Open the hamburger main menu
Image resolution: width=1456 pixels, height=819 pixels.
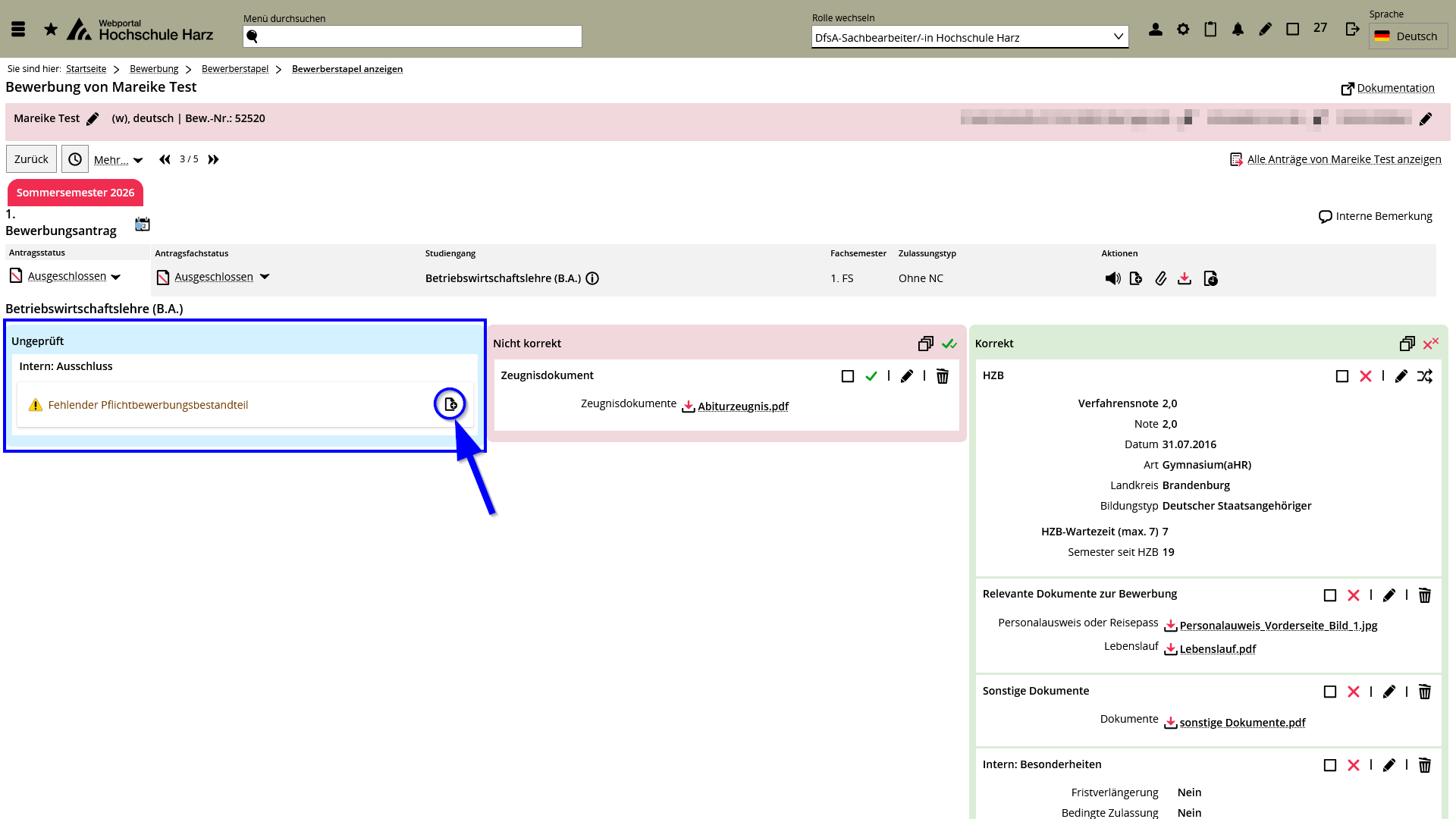click(x=18, y=29)
